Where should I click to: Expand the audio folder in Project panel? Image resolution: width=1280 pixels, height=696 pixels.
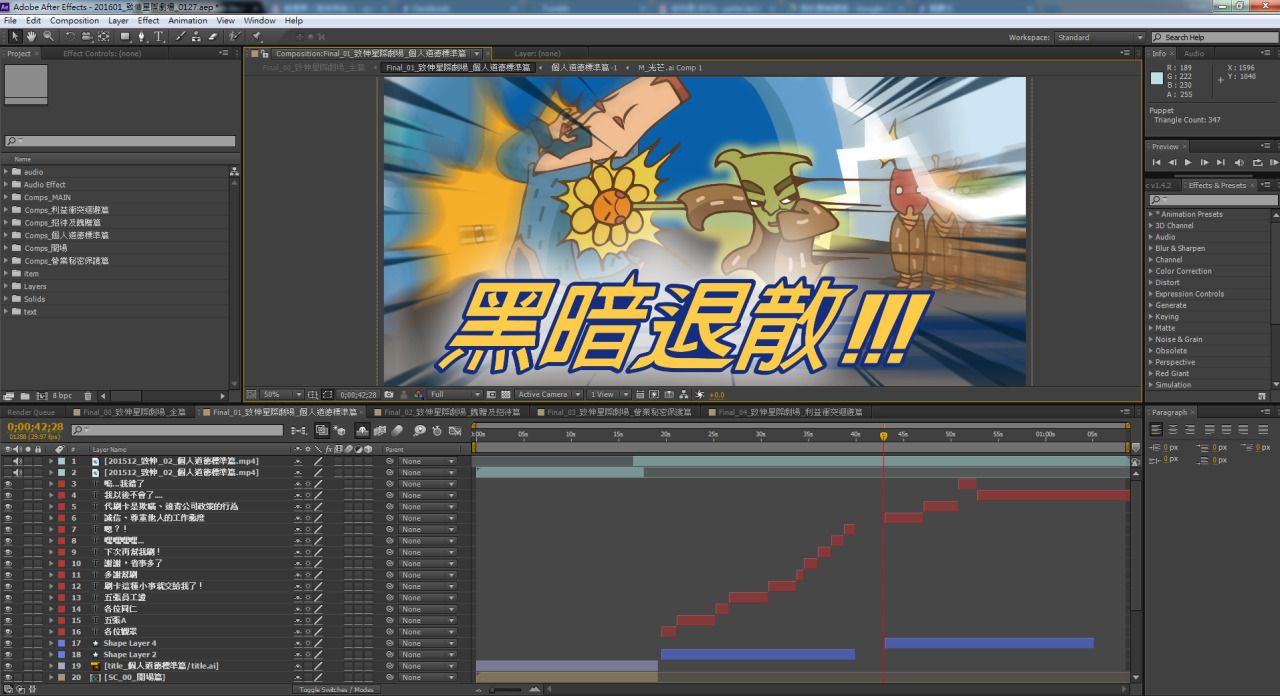click(x=6, y=172)
